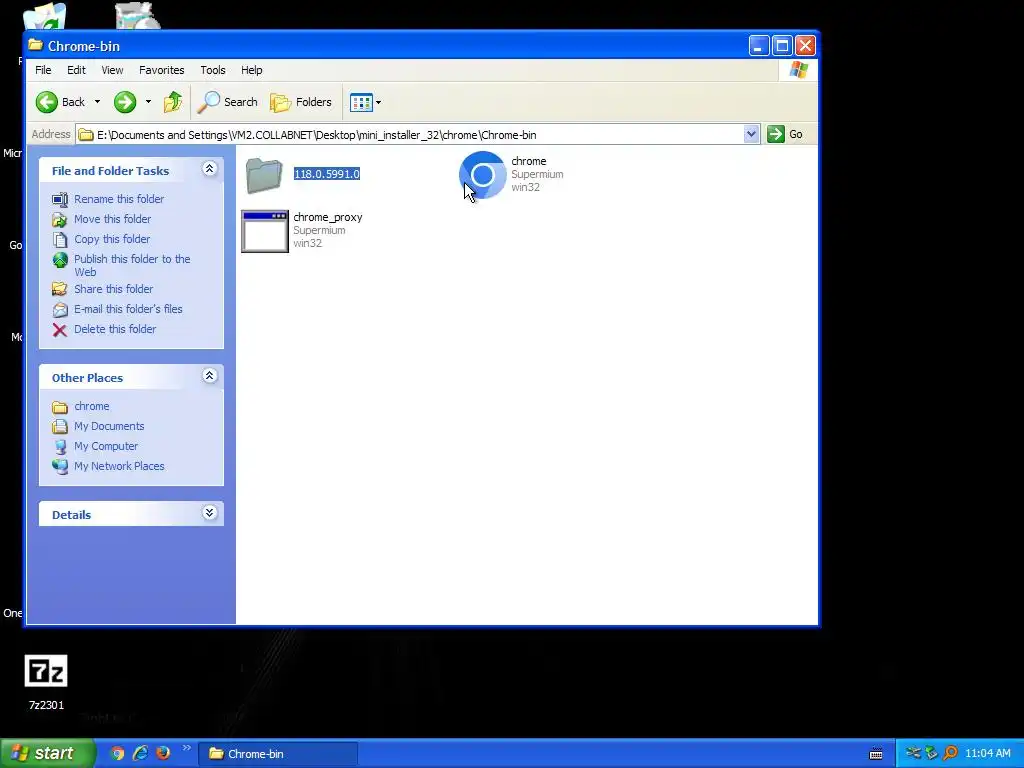The image size is (1024, 768).
Task: Click the My Computer icon in sidebar
Action: click(x=60, y=447)
